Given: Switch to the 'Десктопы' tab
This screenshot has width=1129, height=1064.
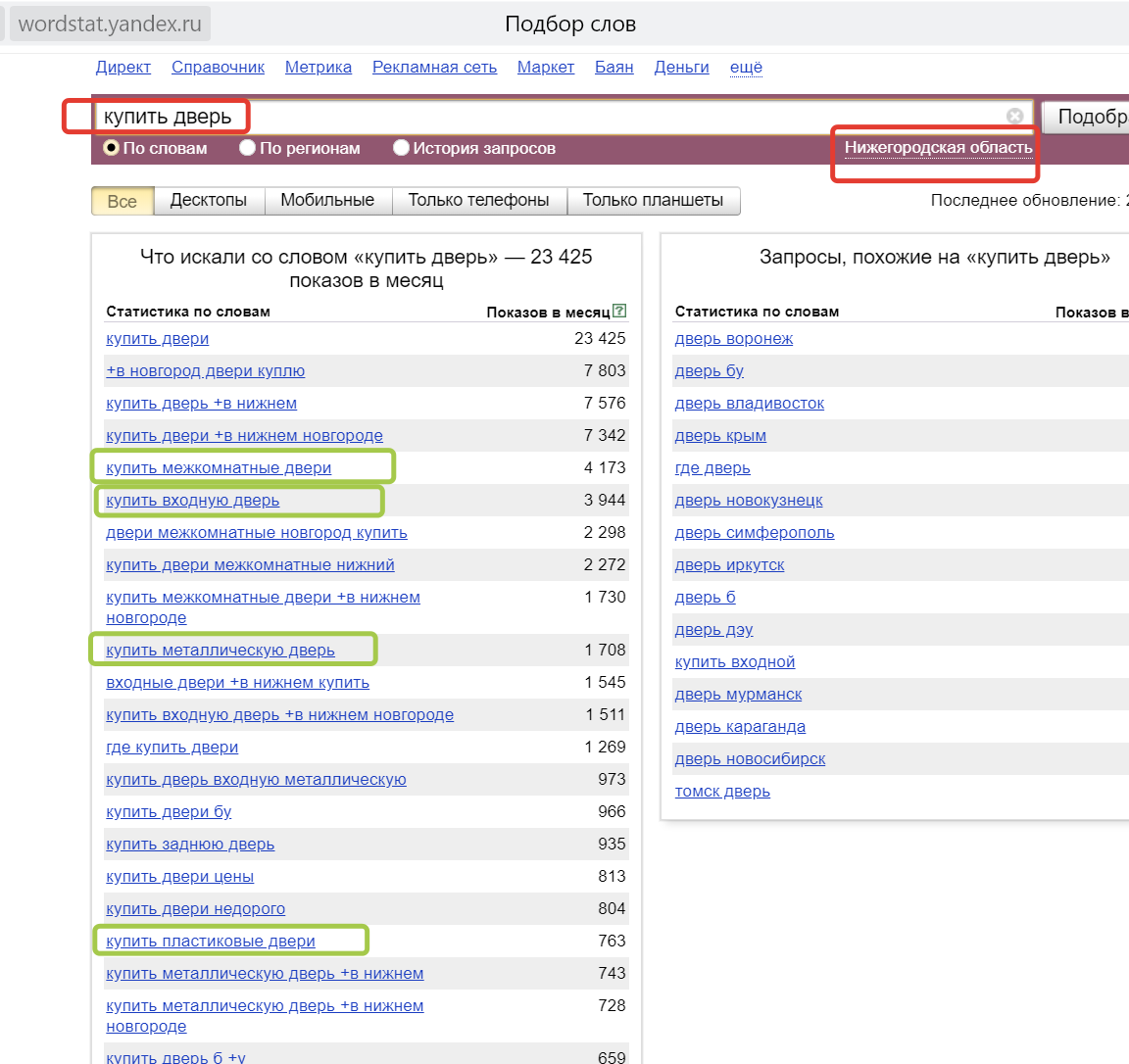Looking at the screenshot, I should click(x=209, y=200).
